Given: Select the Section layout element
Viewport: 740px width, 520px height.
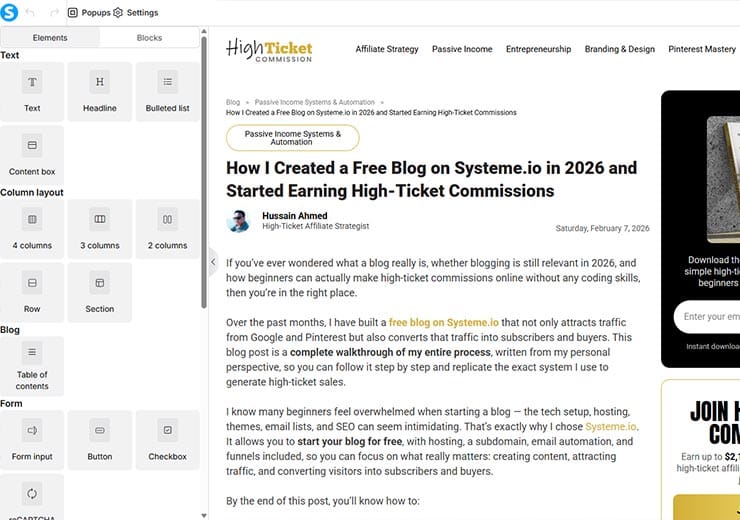Looking at the screenshot, I should point(100,293).
